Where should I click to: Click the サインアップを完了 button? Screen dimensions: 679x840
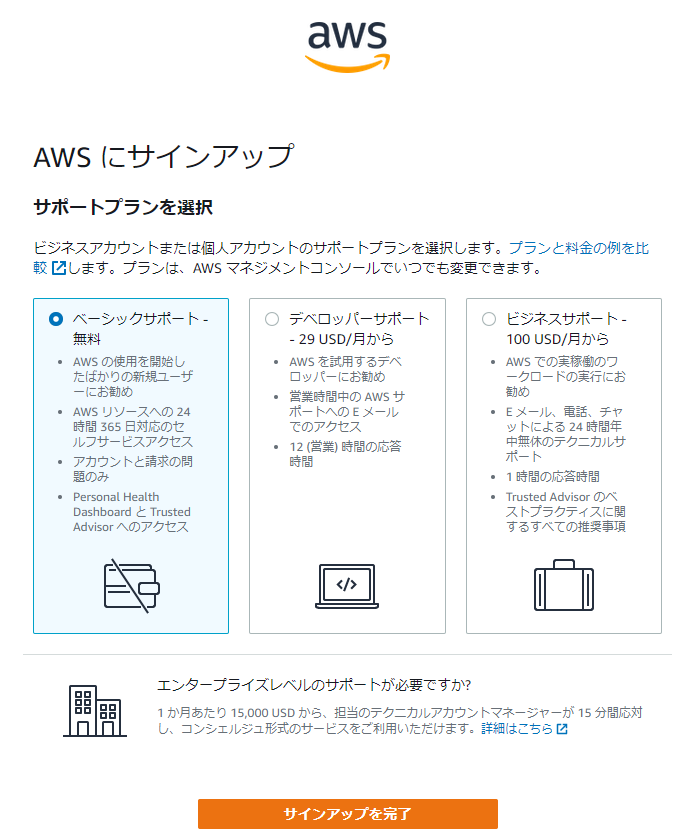[347, 814]
